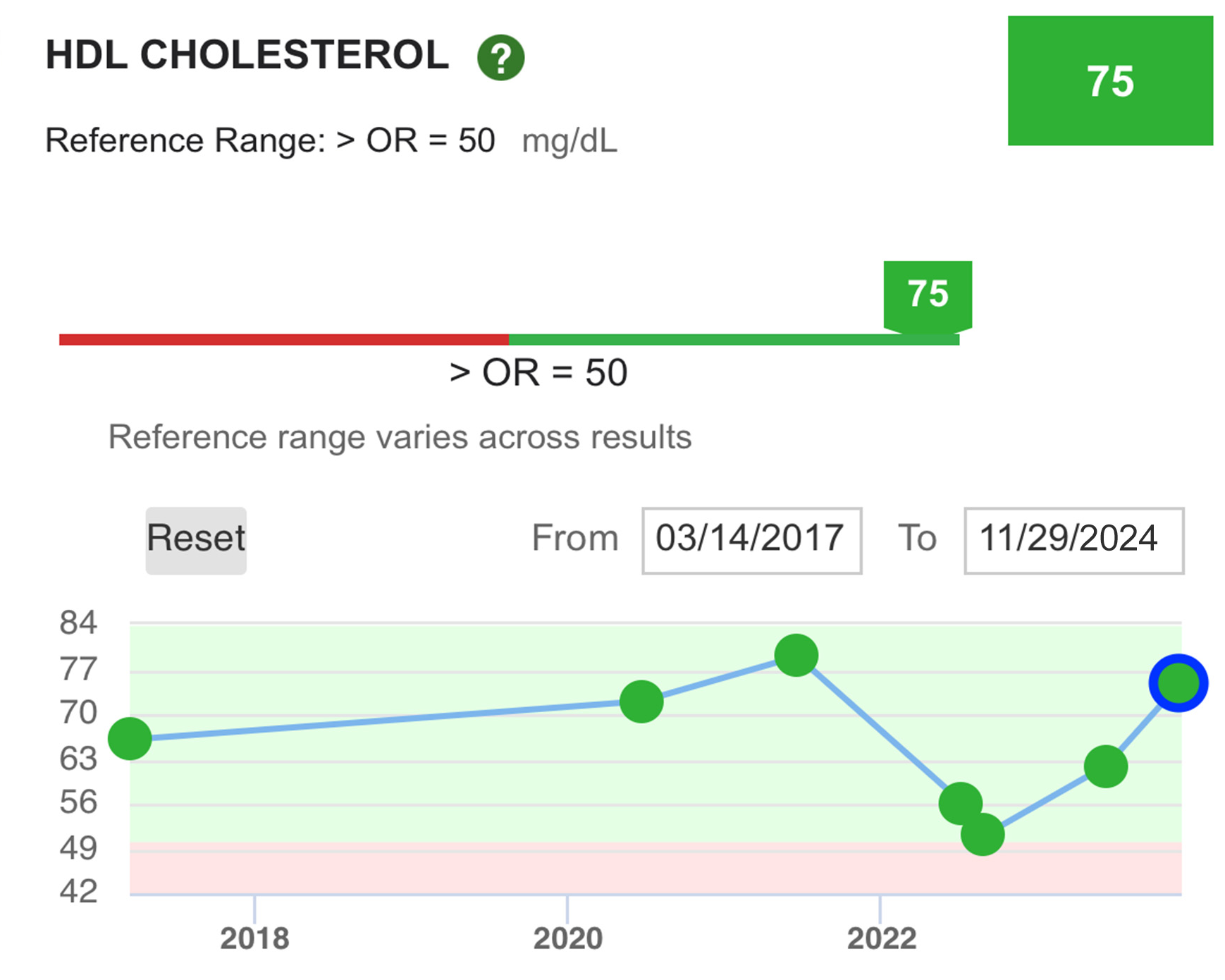Click the 2018 axis label
The height and width of the screenshot is (980, 1225).
(254, 938)
